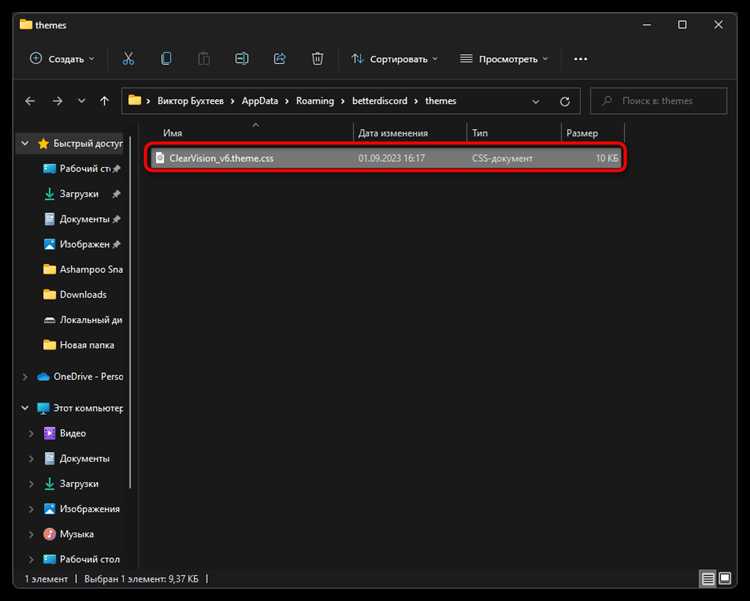Expand Видео node under Этот компьютер
This screenshot has width=750, height=601.
pos(31,434)
